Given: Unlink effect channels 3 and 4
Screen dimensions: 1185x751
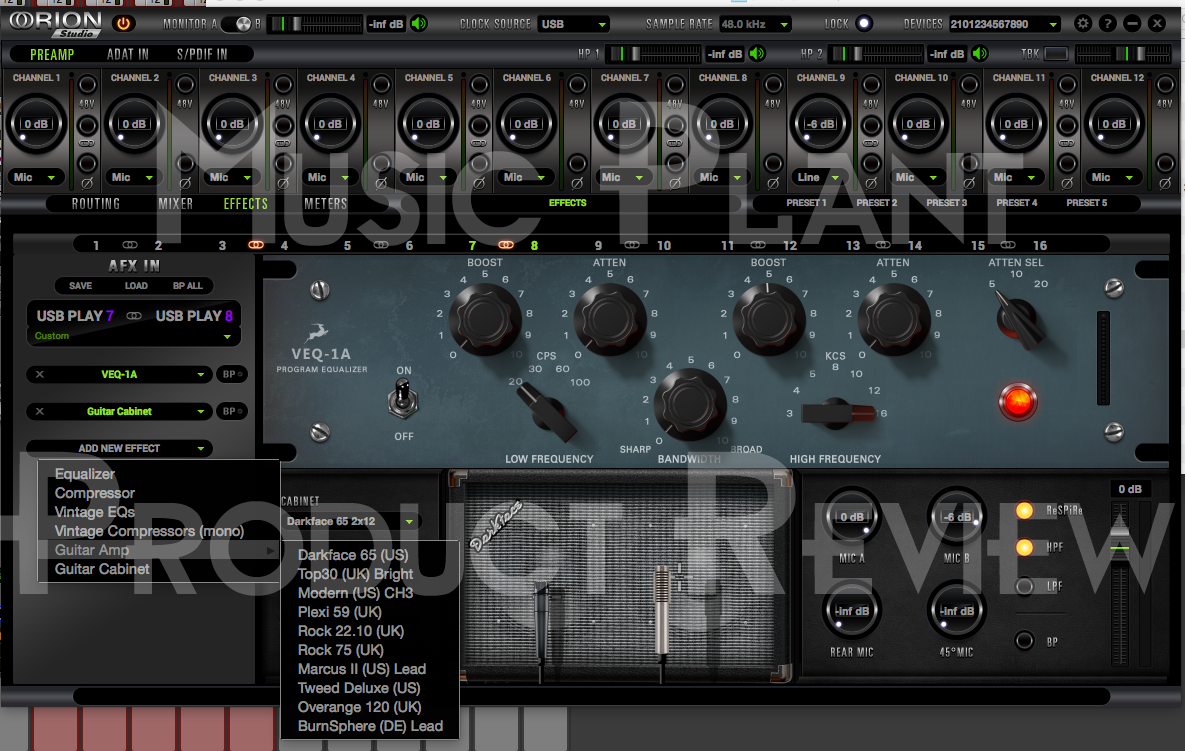Looking at the screenshot, I should 255,245.
